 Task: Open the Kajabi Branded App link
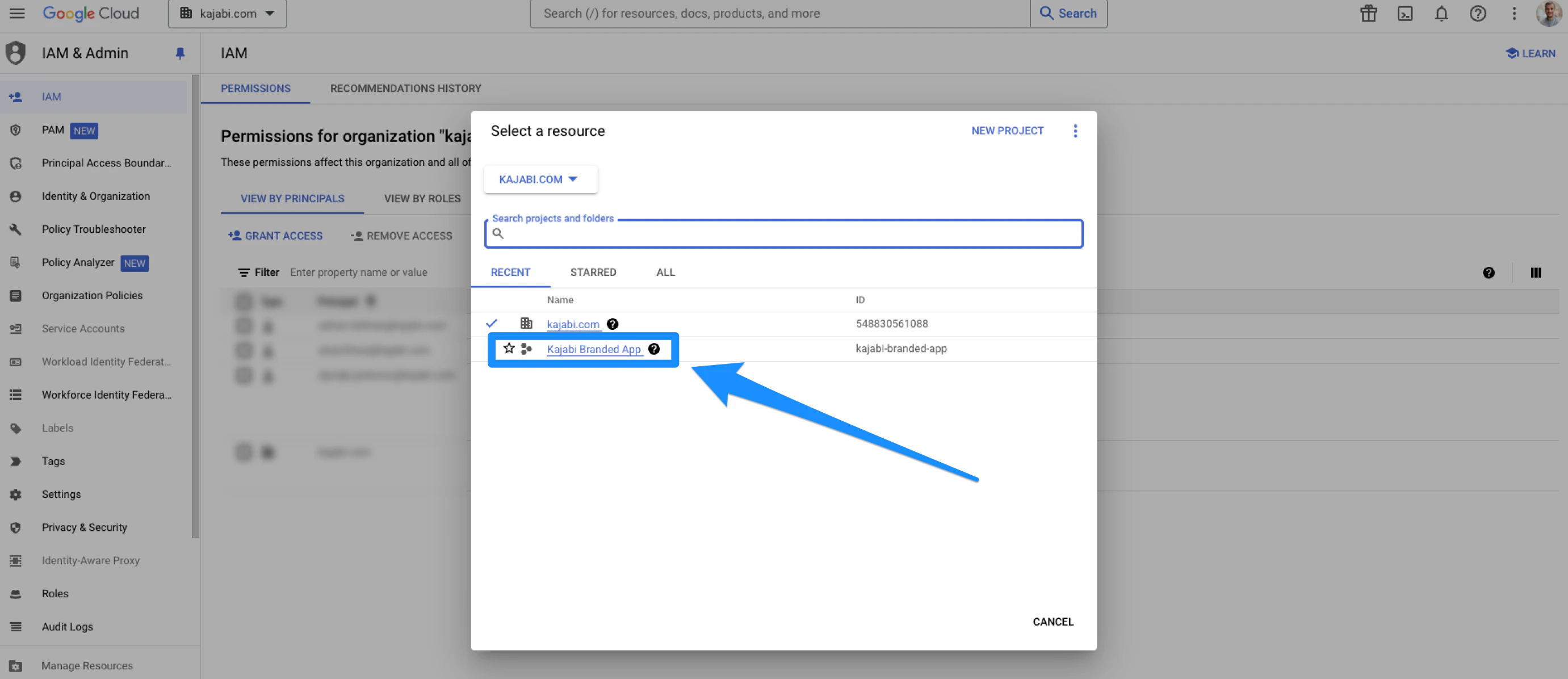593,349
